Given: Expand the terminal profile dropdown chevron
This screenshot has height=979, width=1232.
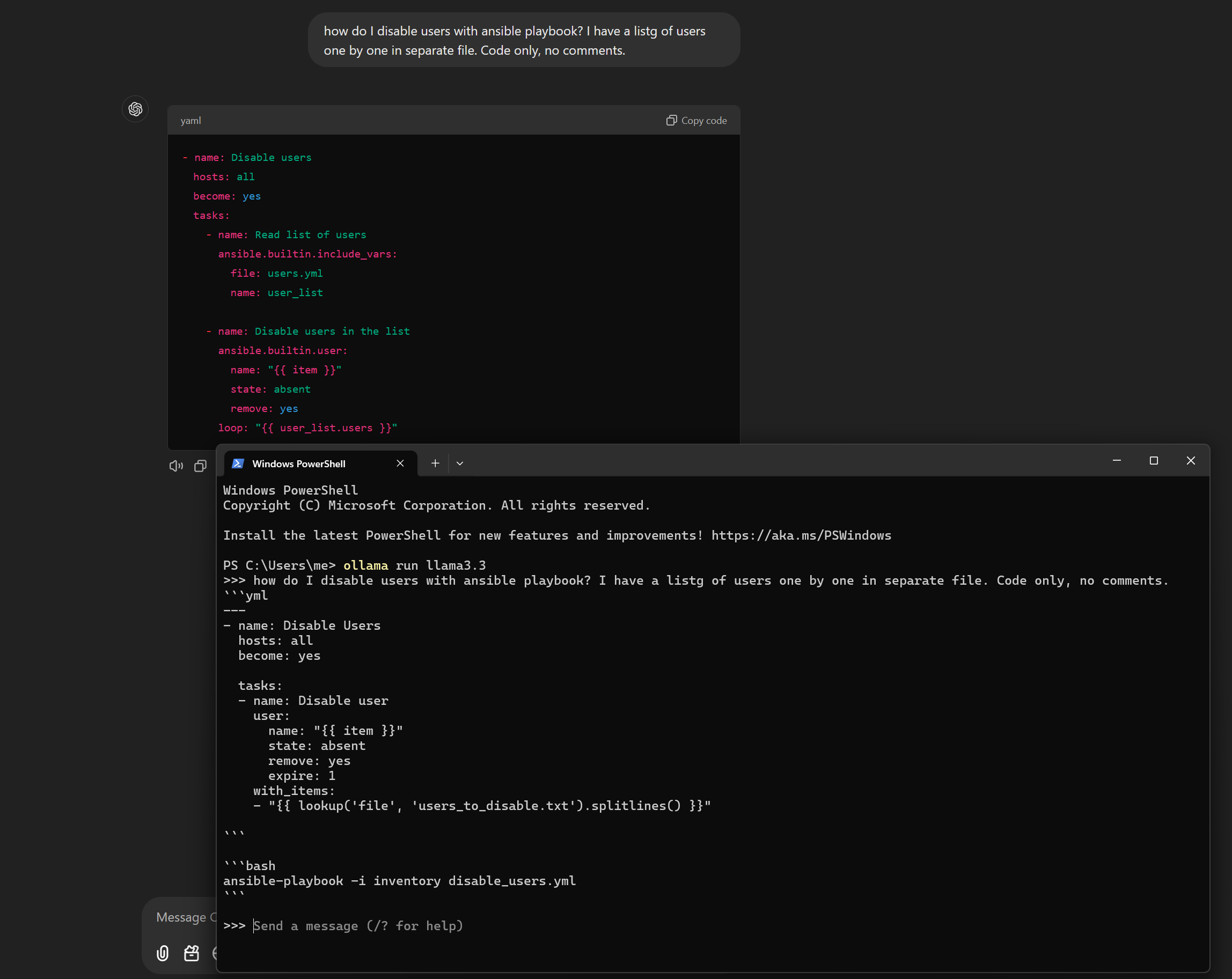Looking at the screenshot, I should coord(460,463).
